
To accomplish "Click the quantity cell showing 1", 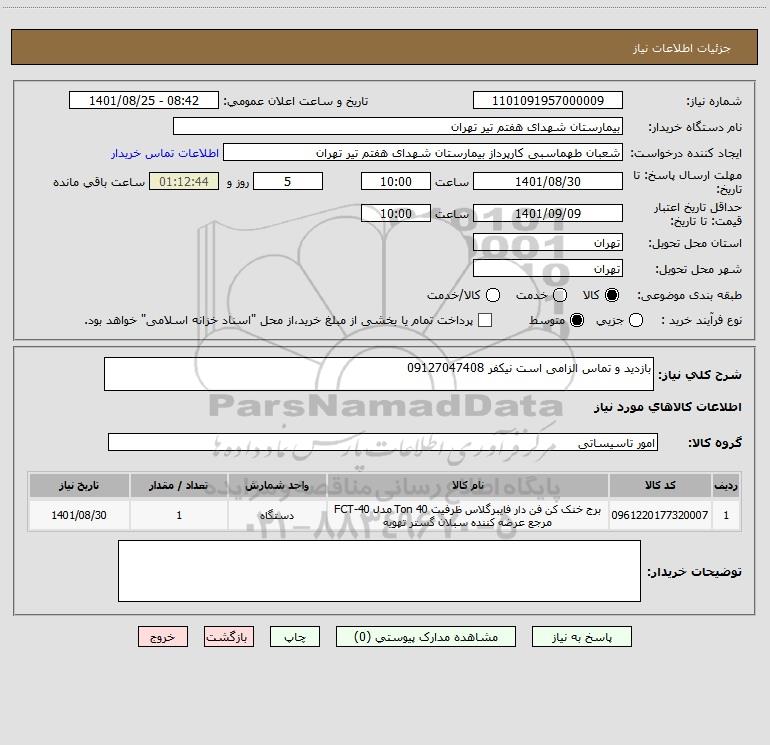I will coord(179,515).
